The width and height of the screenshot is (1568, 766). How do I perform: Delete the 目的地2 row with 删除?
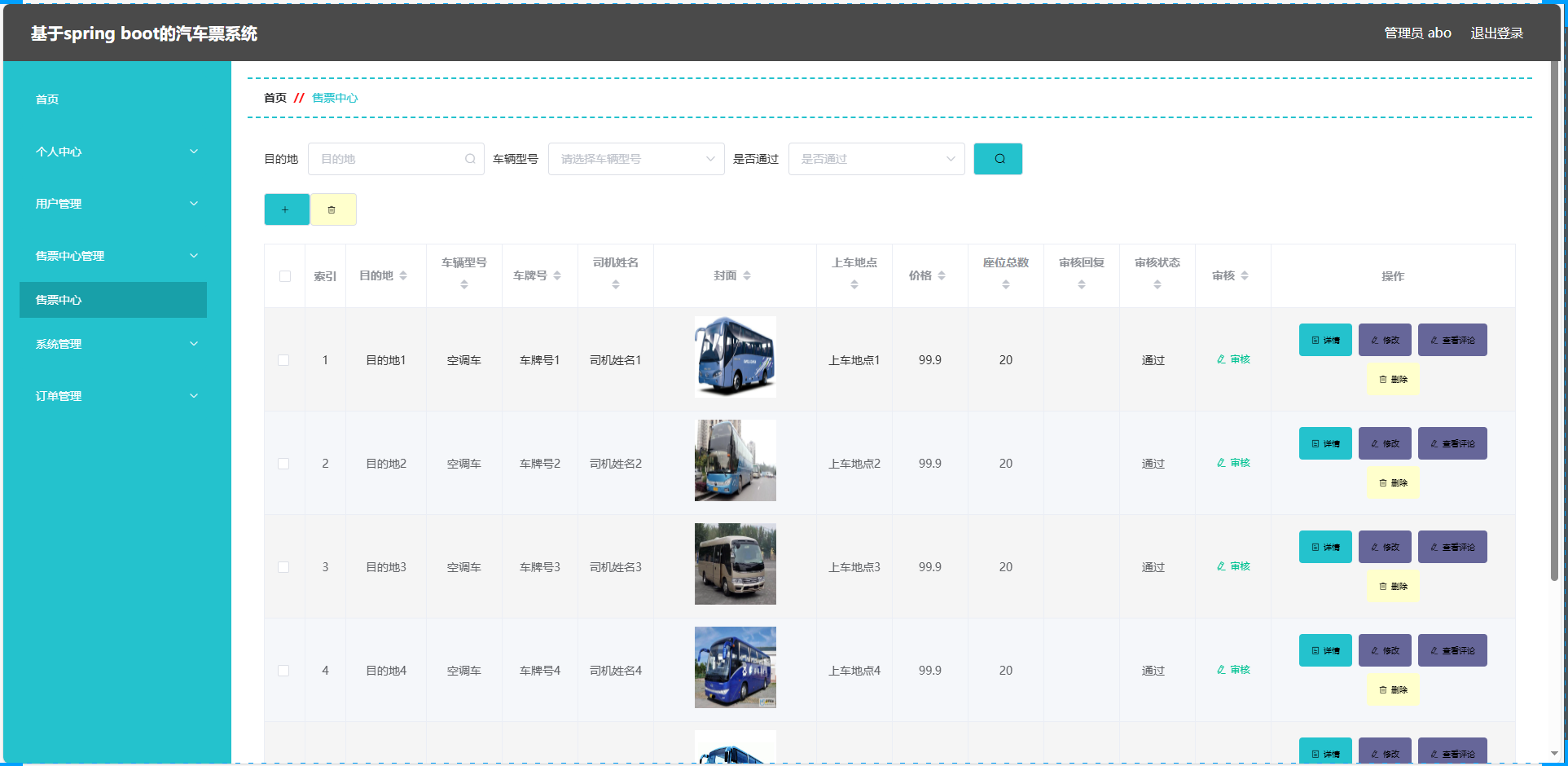pyautogui.click(x=1393, y=483)
